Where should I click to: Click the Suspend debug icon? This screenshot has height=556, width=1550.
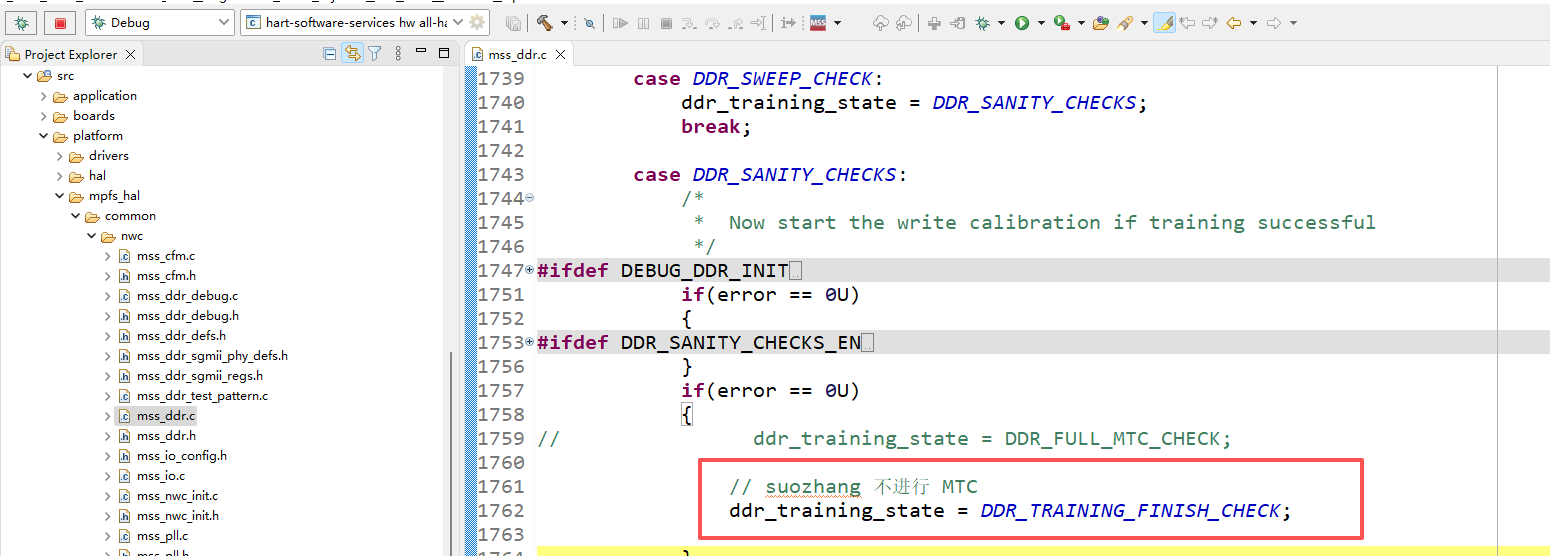643,23
